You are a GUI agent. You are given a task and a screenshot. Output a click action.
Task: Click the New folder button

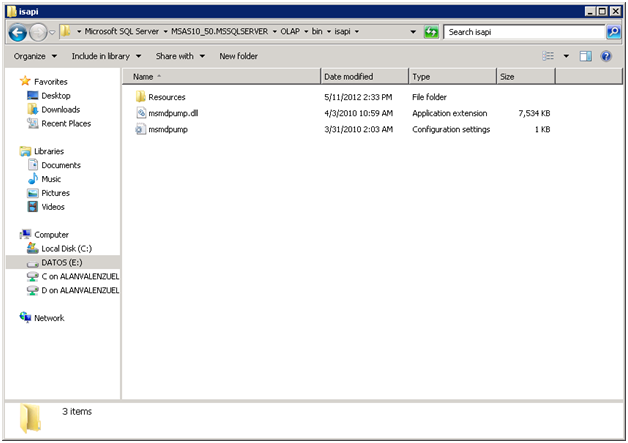pos(238,56)
